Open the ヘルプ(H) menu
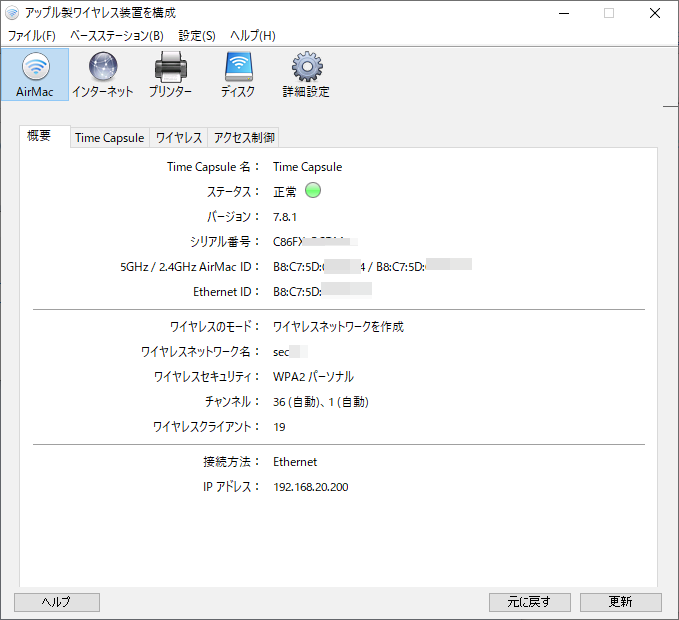679x620 pixels. [x=253, y=36]
